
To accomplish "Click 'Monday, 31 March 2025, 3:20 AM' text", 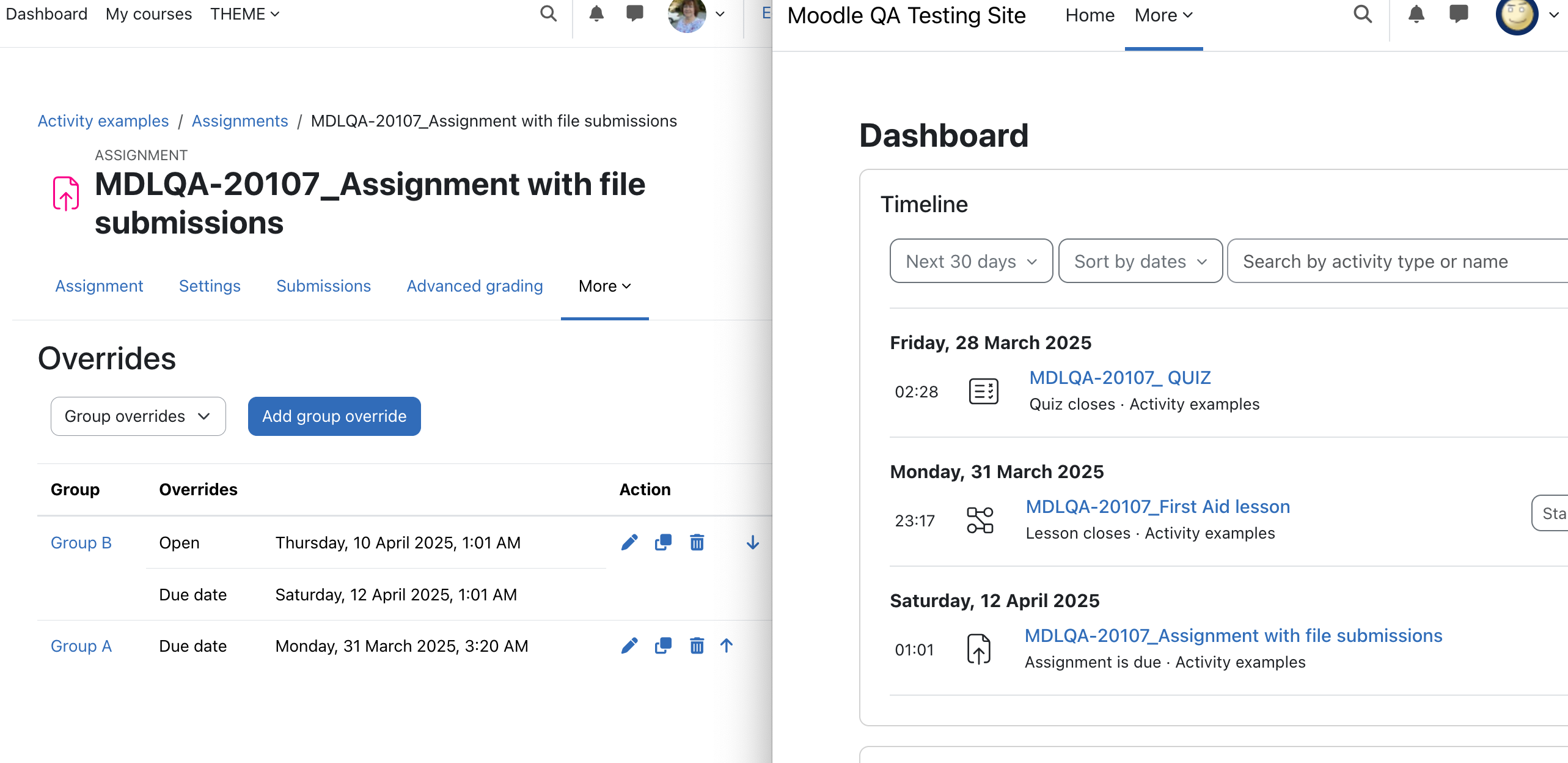I will point(401,646).
